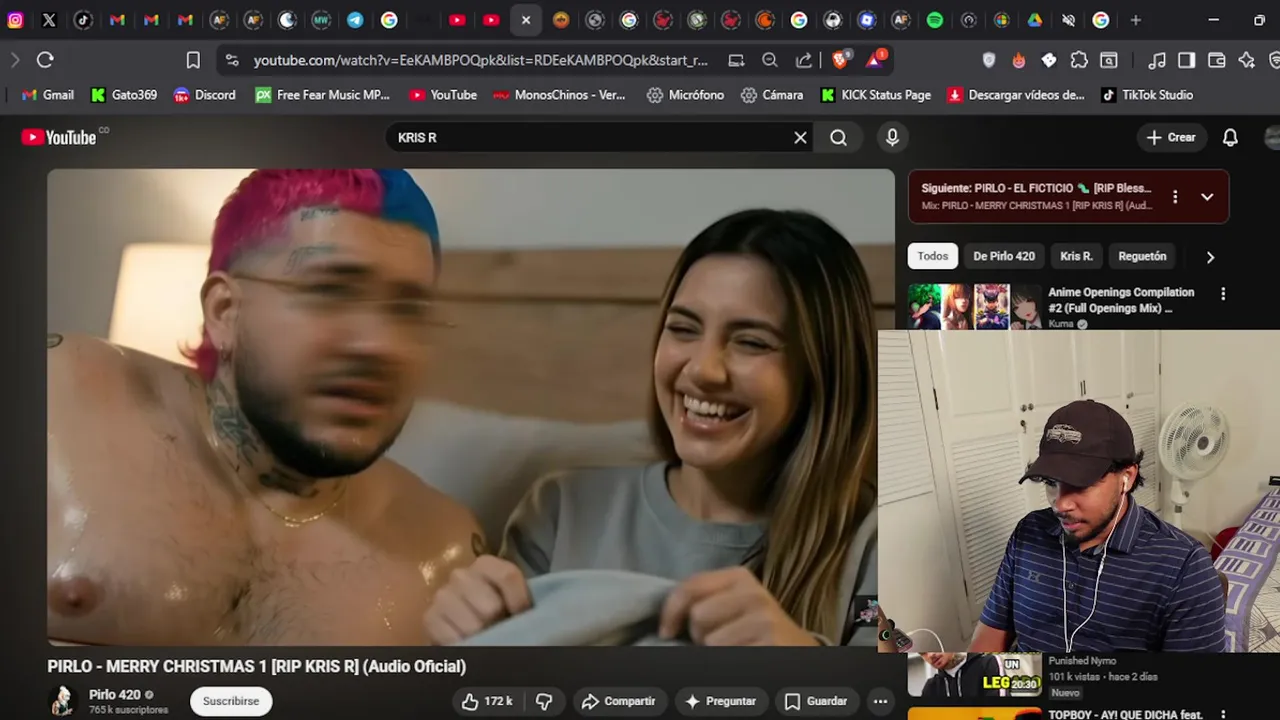Open the Pirlo 420 channel avatar
This screenshot has height=720, width=1280.
pyautogui.click(x=63, y=701)
